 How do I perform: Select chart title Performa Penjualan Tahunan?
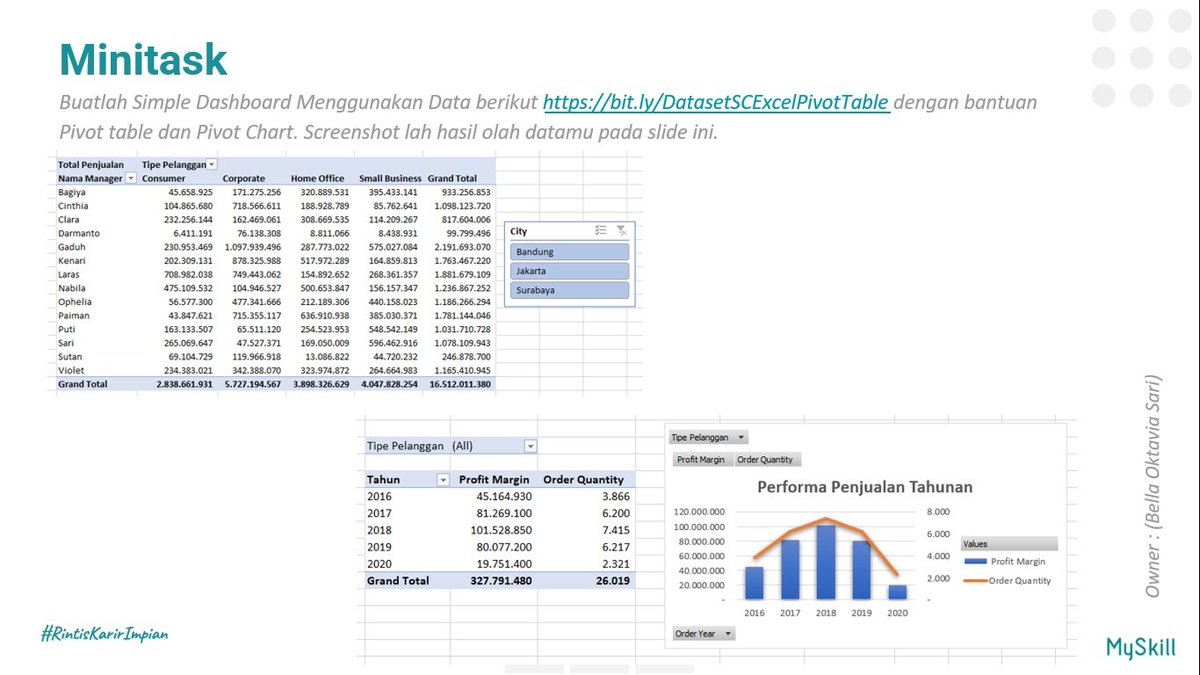[865, 487]
